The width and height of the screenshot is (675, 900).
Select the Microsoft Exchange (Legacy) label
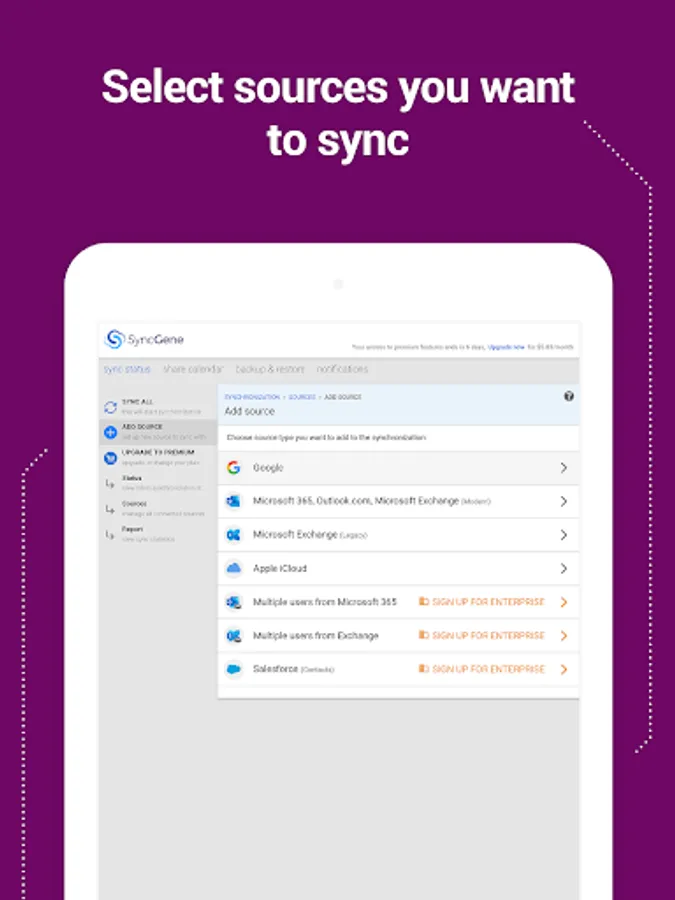pos(310,535)
